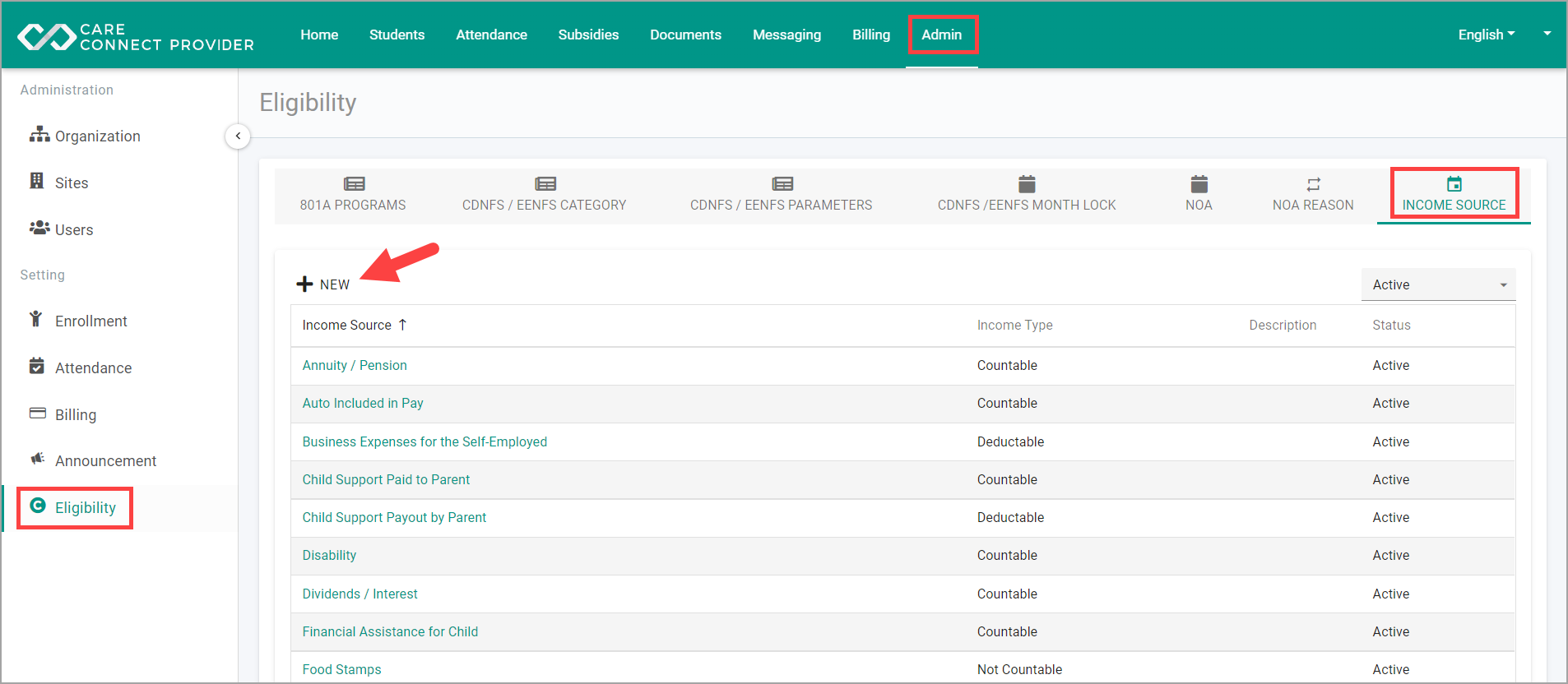Go to Enrollment settings in the sidebar

tap(91, 321)
